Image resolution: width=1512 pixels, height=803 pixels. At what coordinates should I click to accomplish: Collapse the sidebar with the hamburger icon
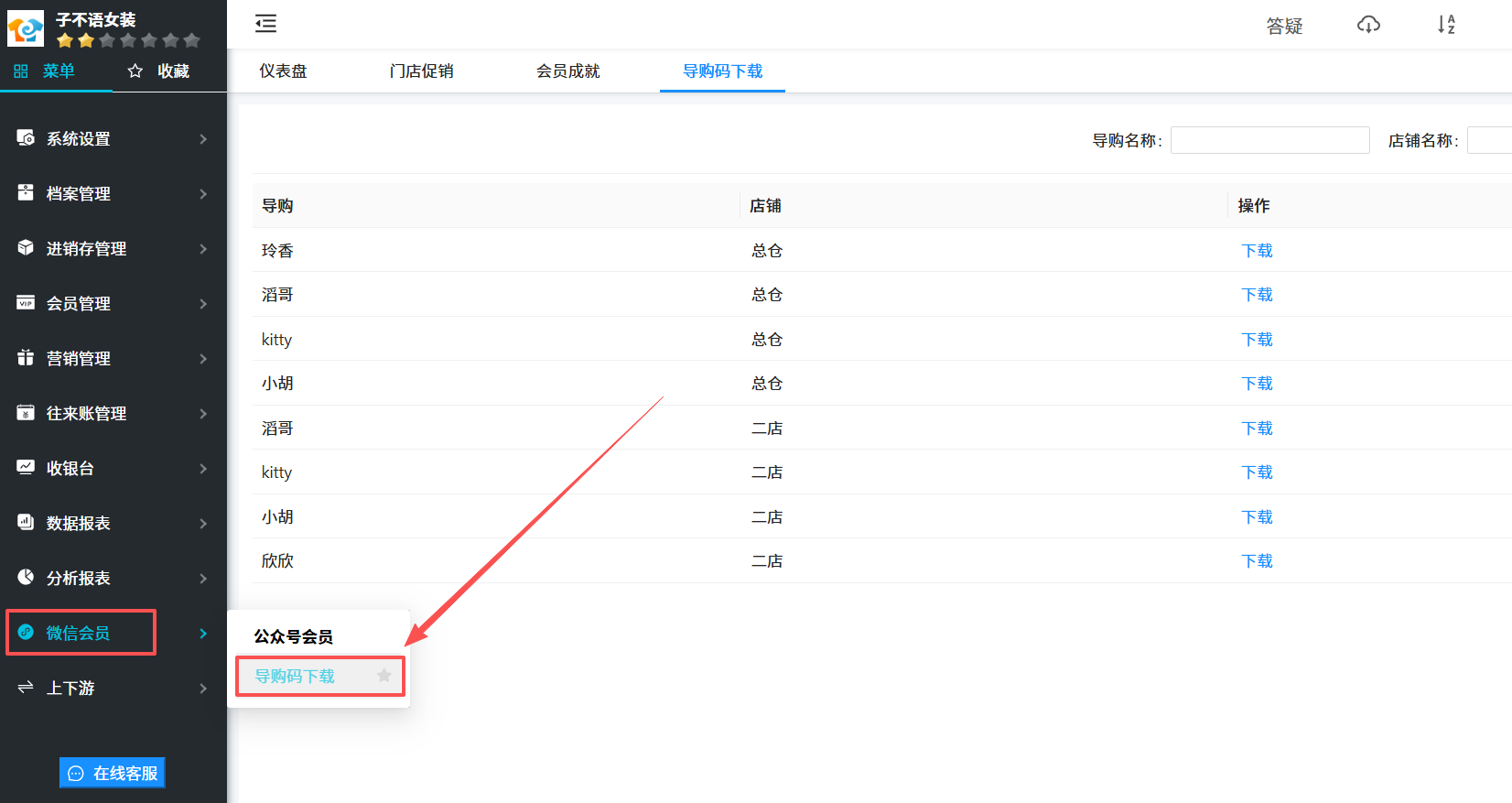point(265,24)
